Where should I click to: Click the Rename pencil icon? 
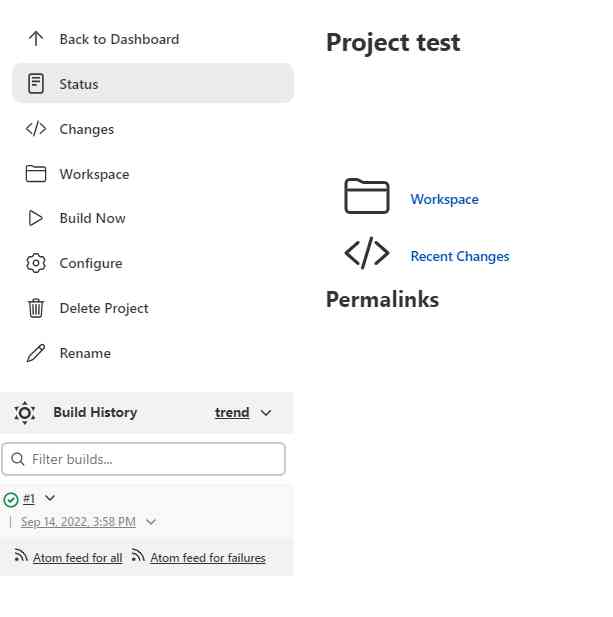[36, 353]
